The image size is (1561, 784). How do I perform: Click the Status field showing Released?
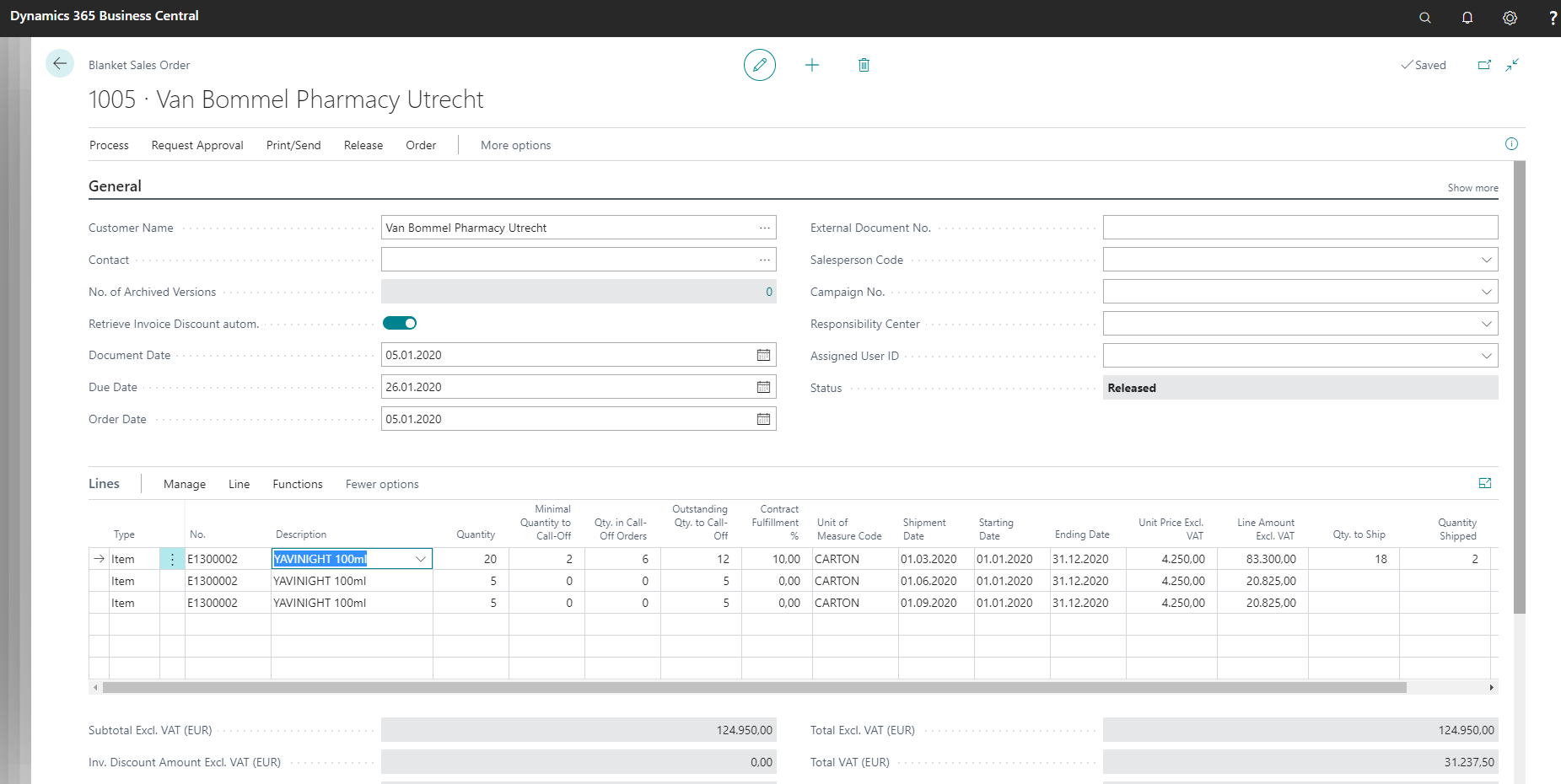tap(1300, 388)
